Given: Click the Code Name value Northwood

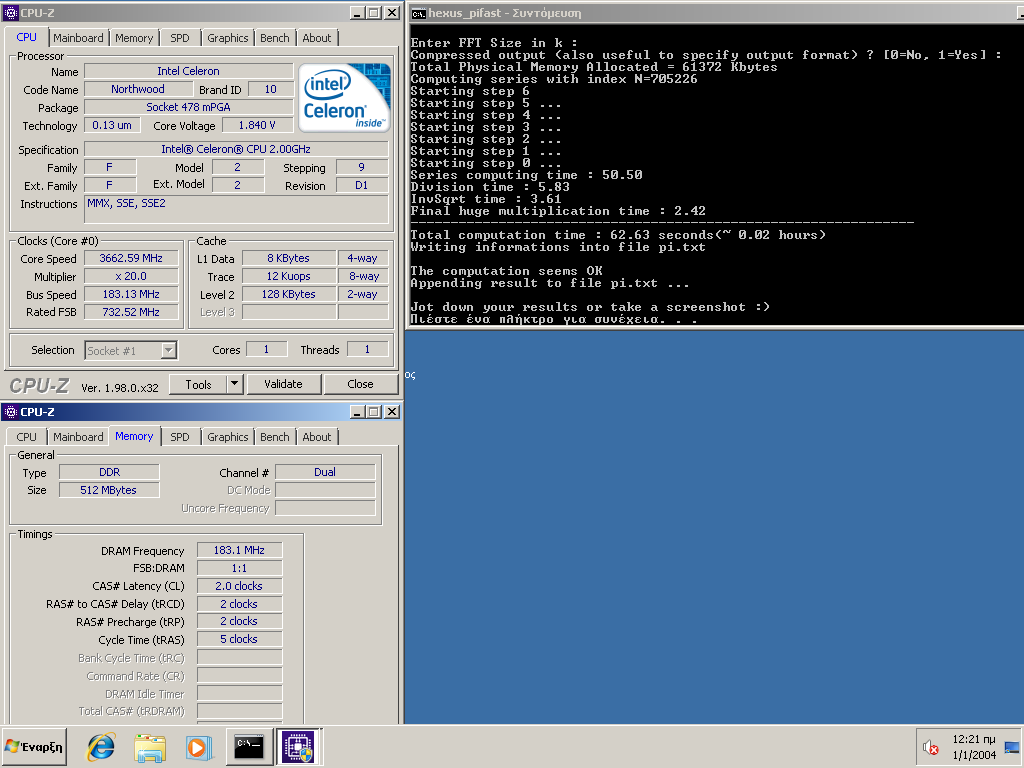Looking at the screenshot, I should (x=137, y=89).
